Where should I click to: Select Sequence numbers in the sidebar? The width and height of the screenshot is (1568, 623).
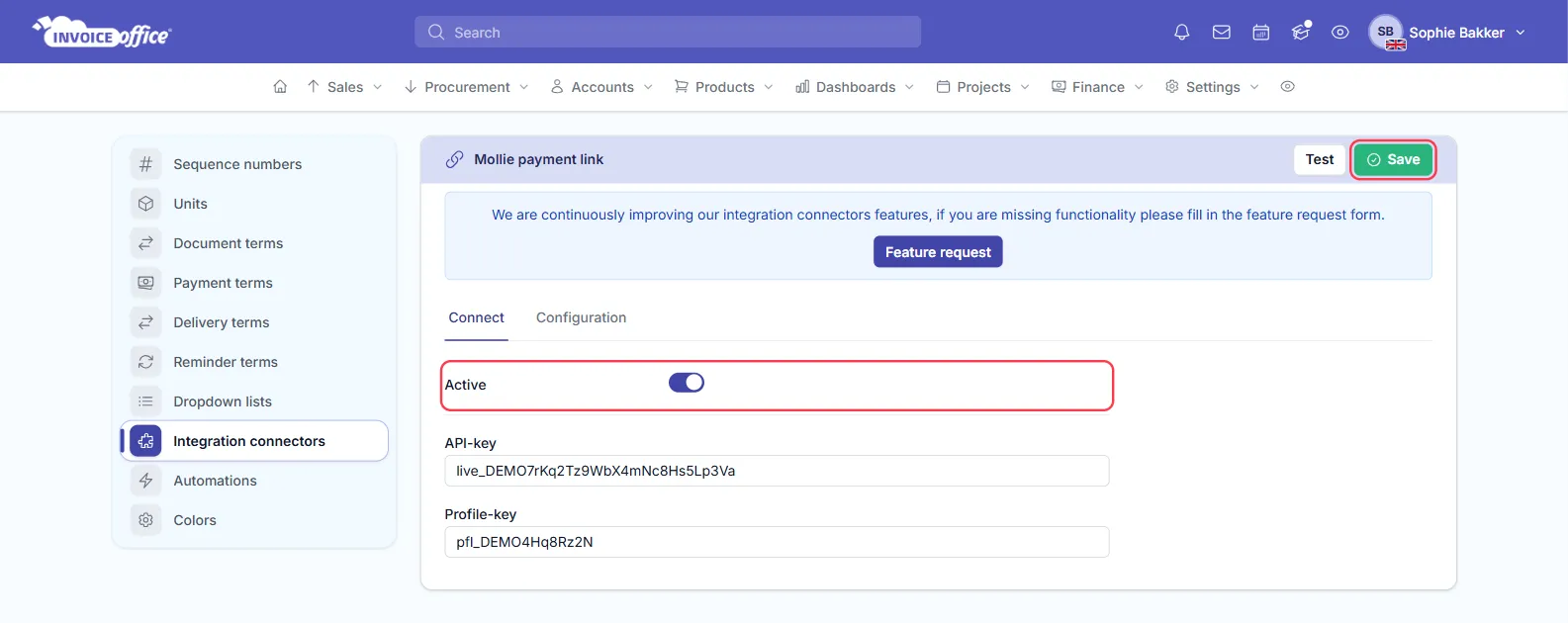point(255,164)
